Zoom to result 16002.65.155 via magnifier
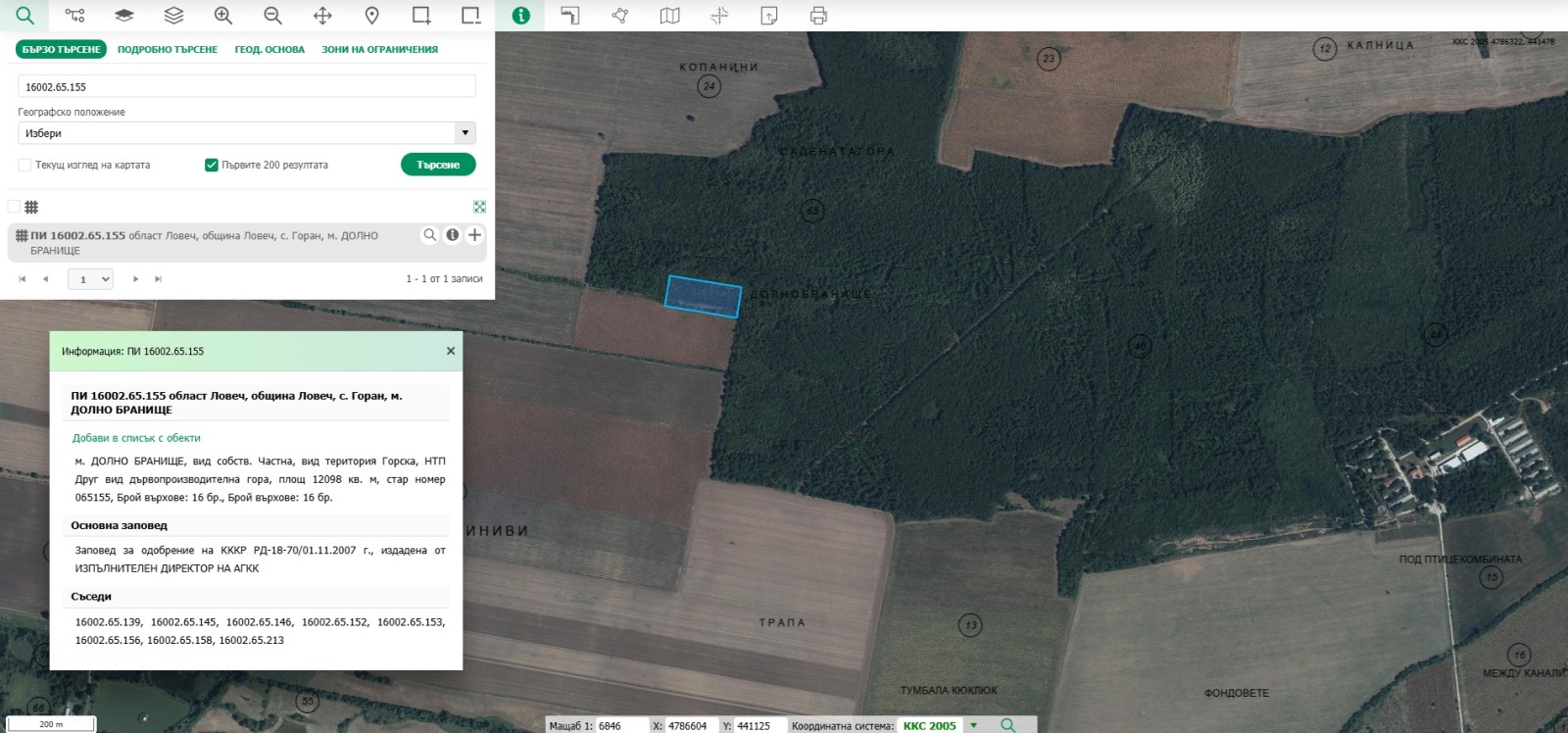 [x=429, y=235]
